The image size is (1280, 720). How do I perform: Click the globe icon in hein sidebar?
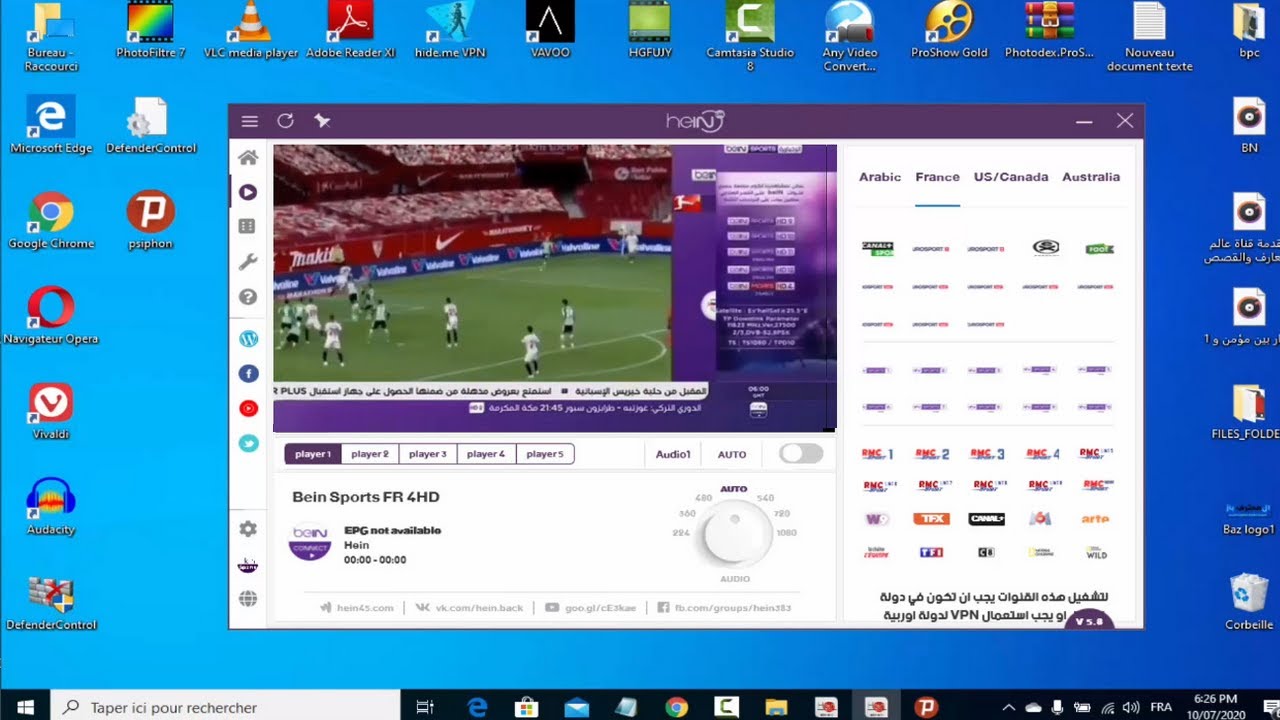248,599
